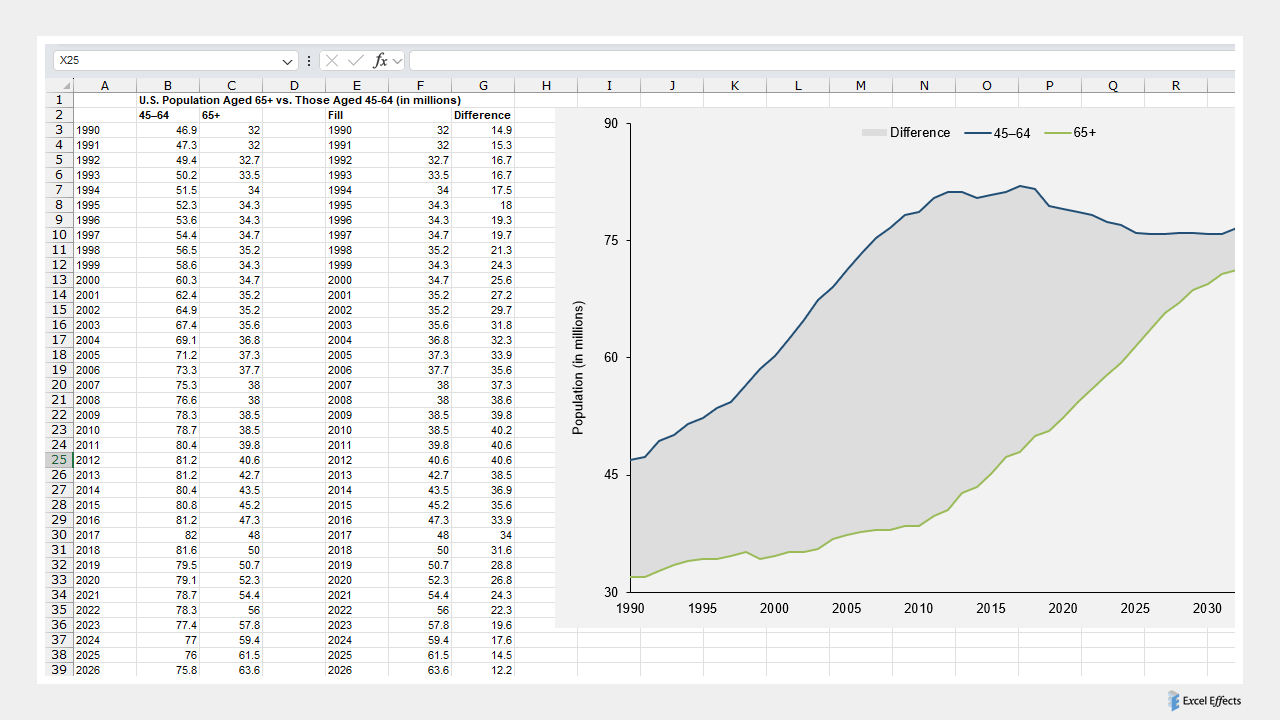
Task: Select column B header
Action: pyautogui.click(x=167, y=86)
